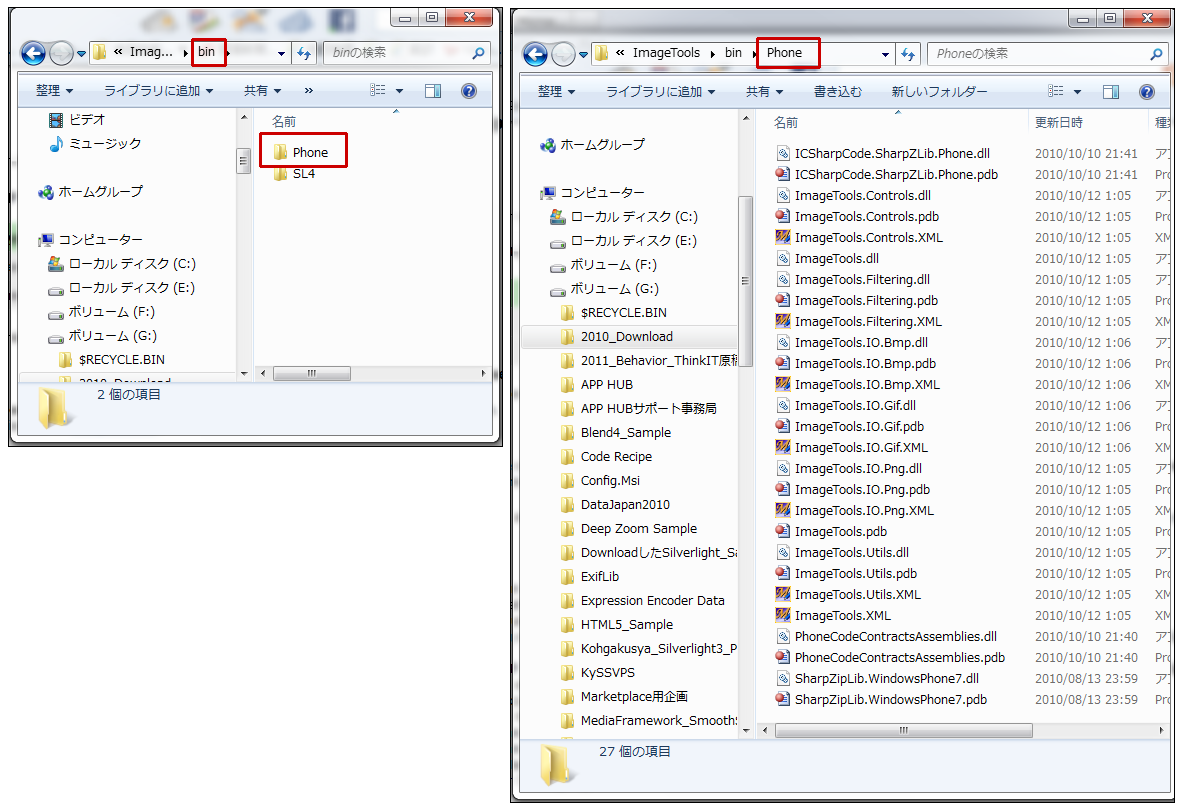Viewport: 1182px width, 807px height.
Task: Click ImageTools breadcrumb in Phone window
Action: 666,53
